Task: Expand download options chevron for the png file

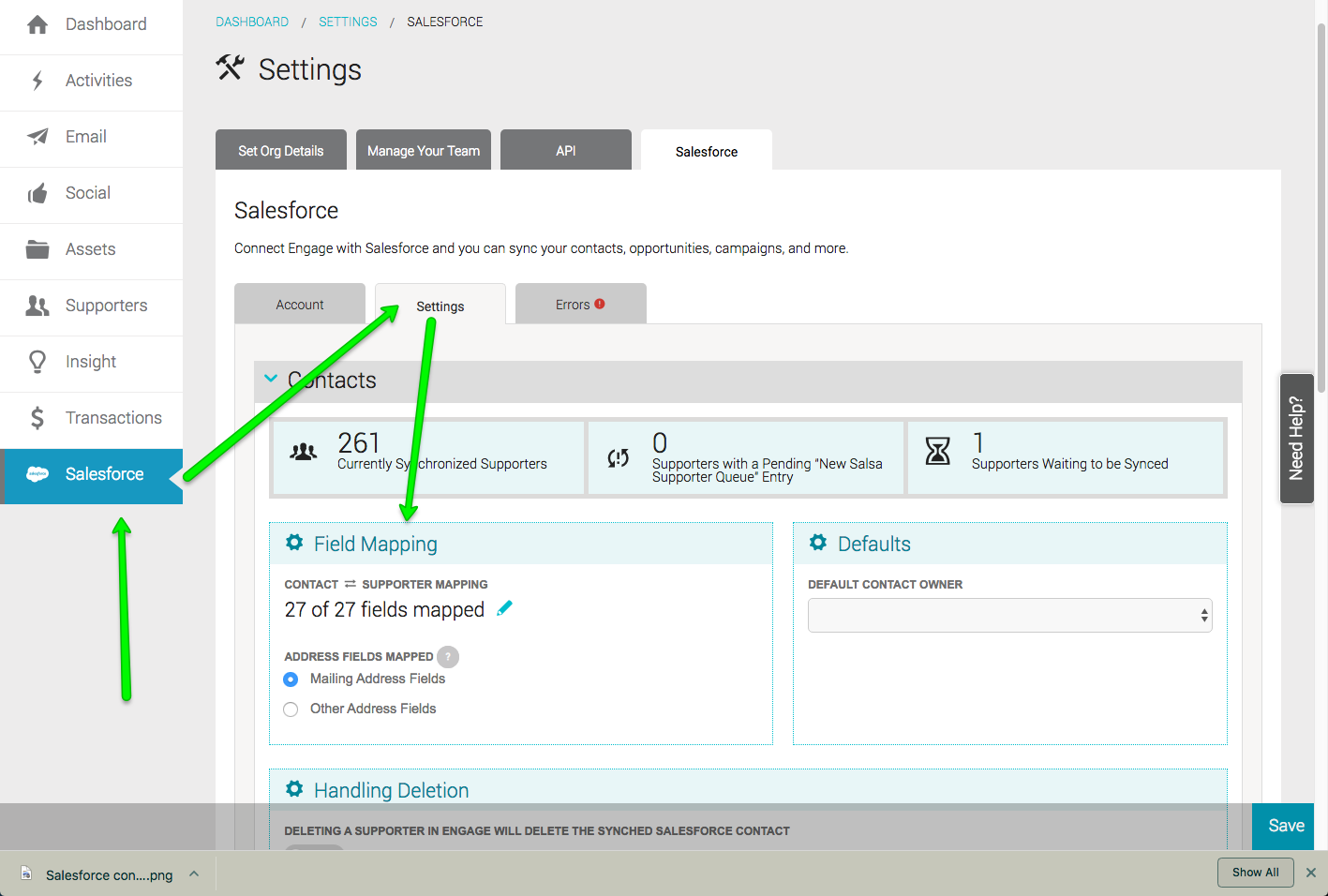Action: click(194, 874)
